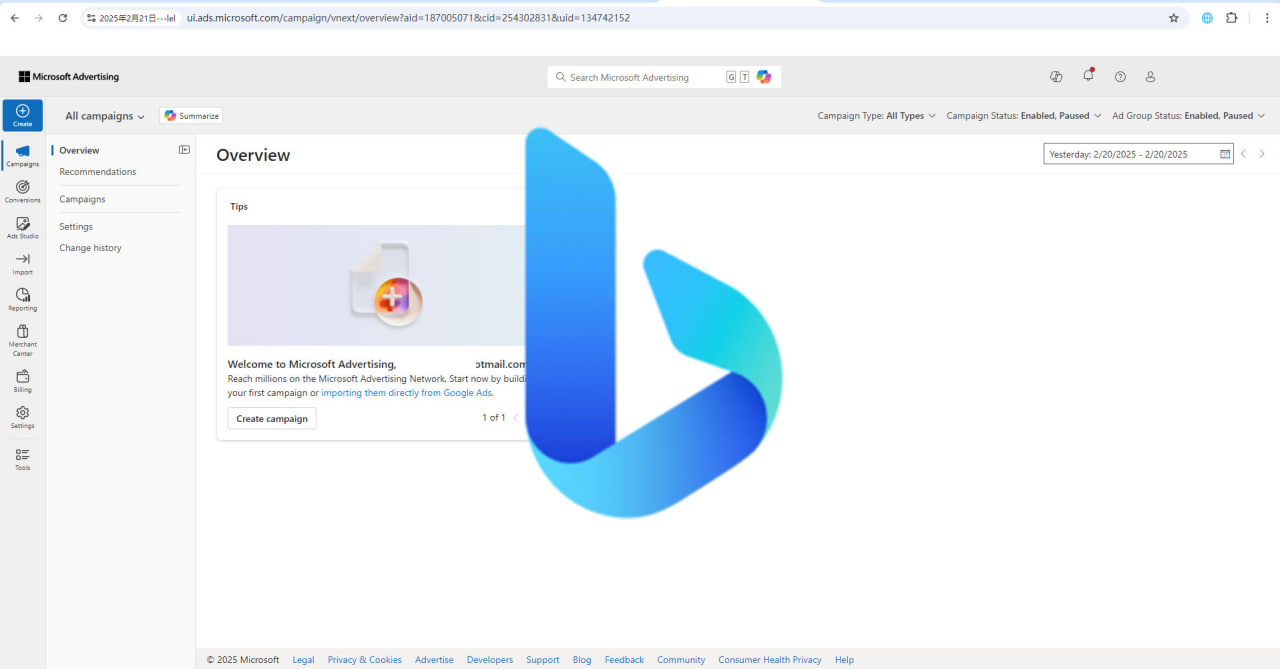Image resolution: width=1280 pixels, height=669 pixels.
Task: Click the Create campaign button
Action: tap(272, 418)
